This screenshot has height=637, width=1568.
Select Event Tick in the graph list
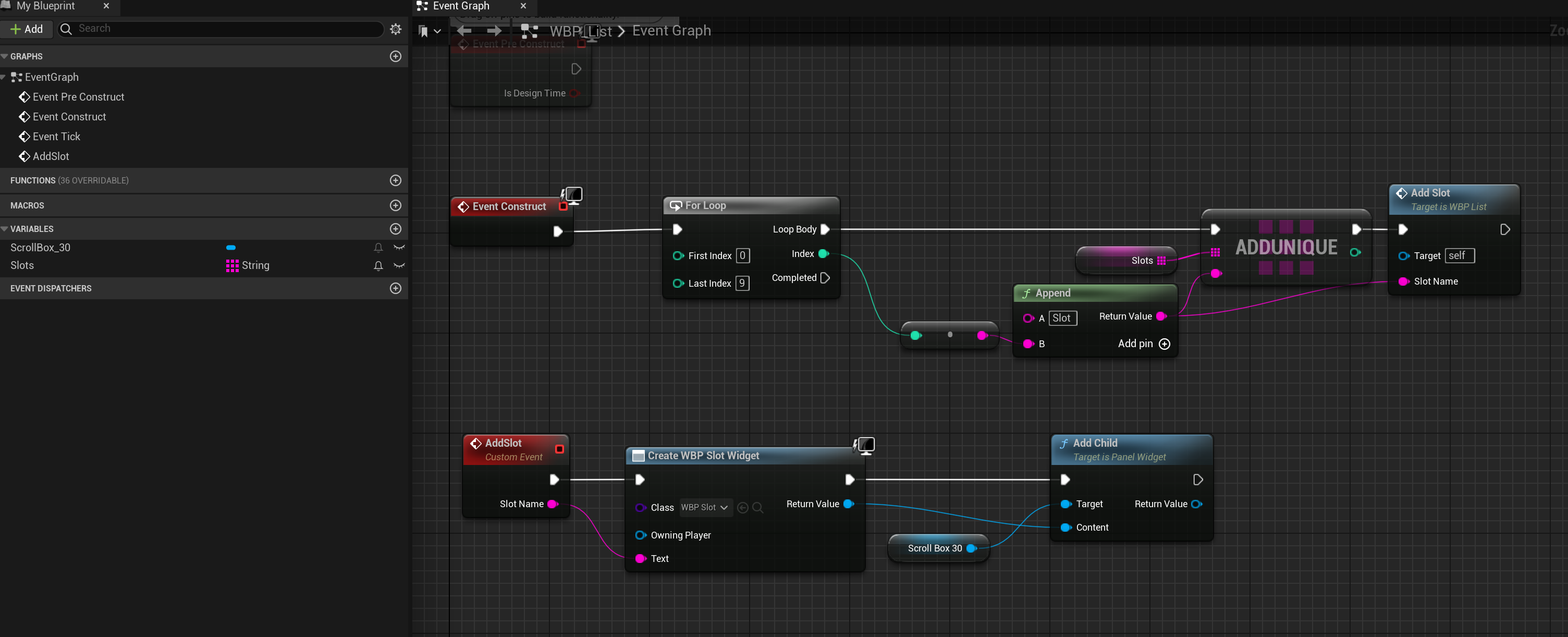pyautogui.click(x=56, y=137)
